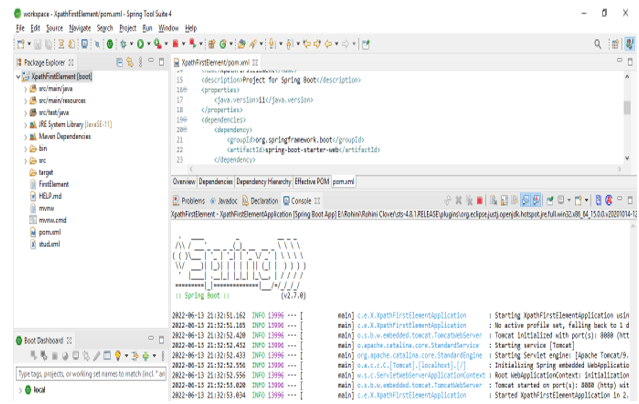This screenshot has width=639, height=404.
Task: Close the XpathFirstElement/pom.xml editor tab
Action: (255, 62)
